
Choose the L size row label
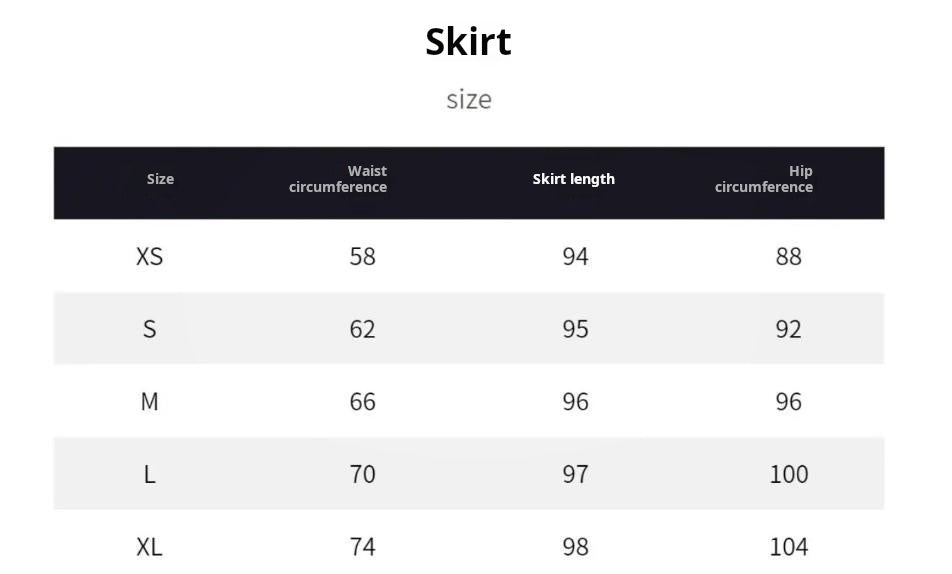pos(149,474)
